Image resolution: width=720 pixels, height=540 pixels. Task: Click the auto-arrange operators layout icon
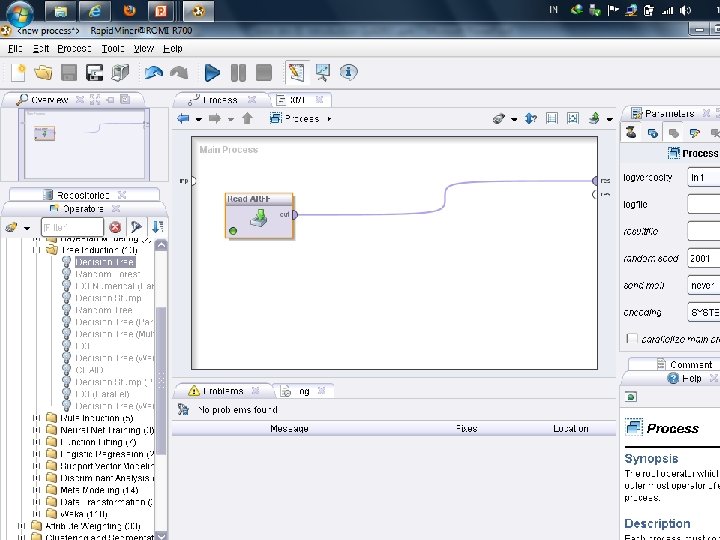pyautogui.click(x=551, y=118)
